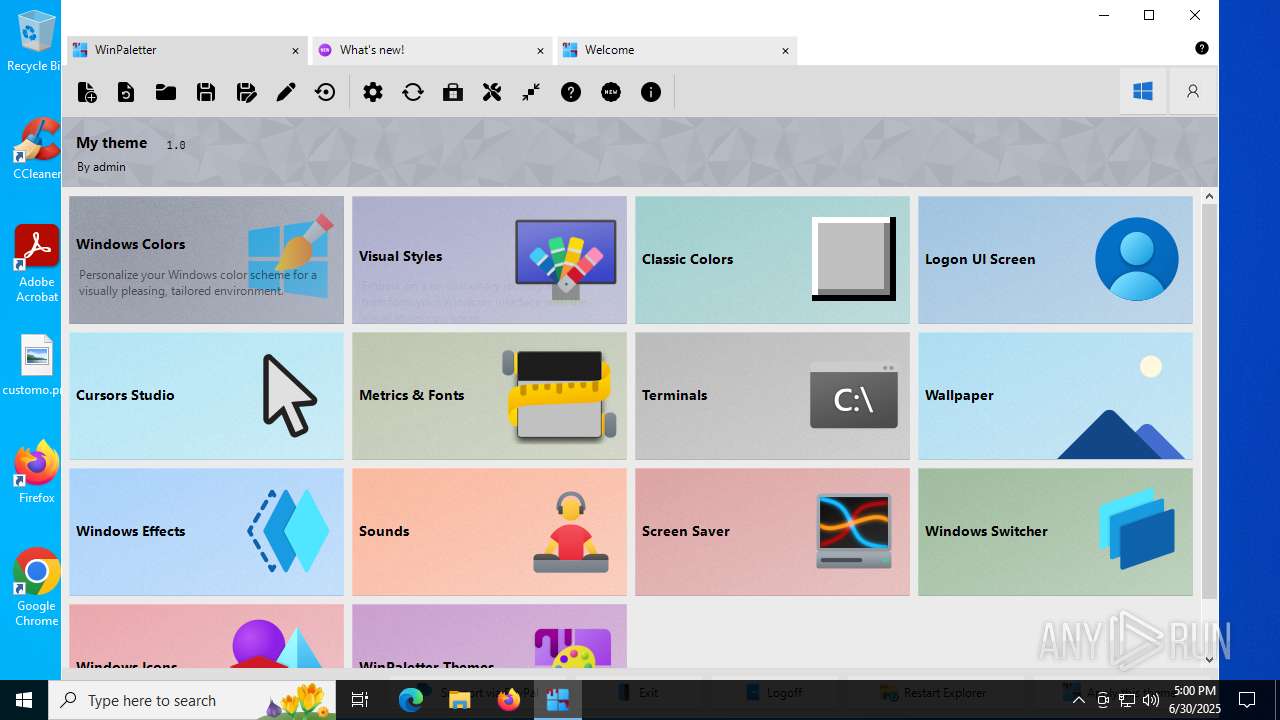Open the Windows Switcher tile
Viewport: 1280px width, 720px height.
pos(1055,532)
